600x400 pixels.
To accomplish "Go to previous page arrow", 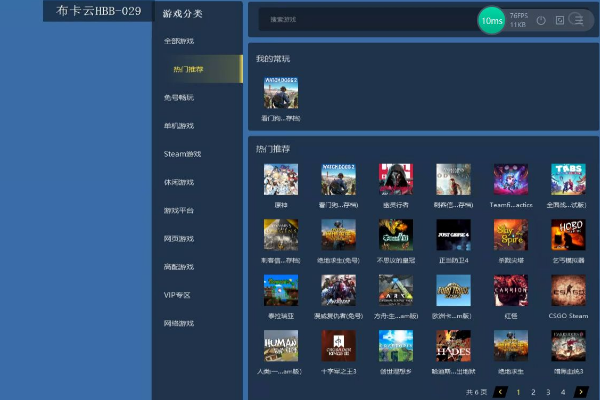I will click(x=500, y=392).
